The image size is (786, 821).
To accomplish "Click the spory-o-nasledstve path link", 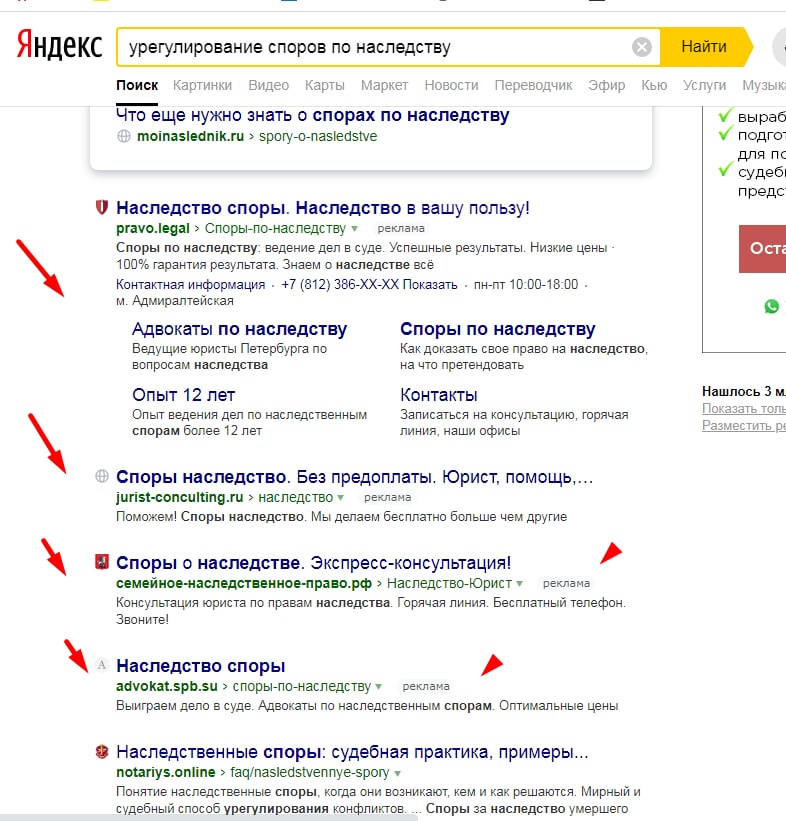I will click(318, 136).
